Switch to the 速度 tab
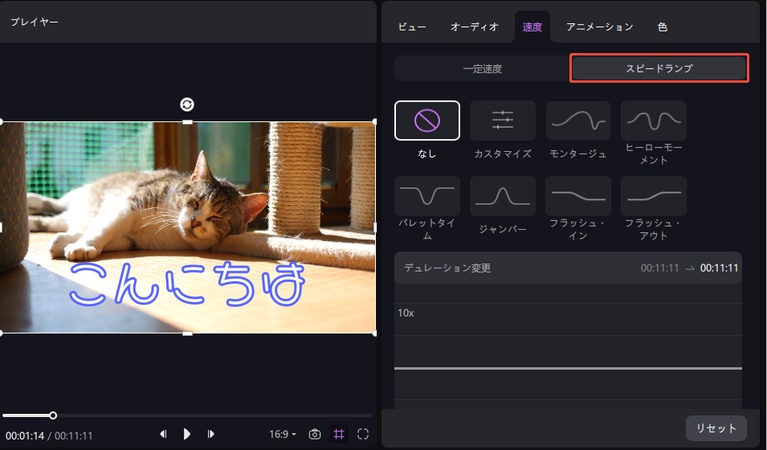 532,27
